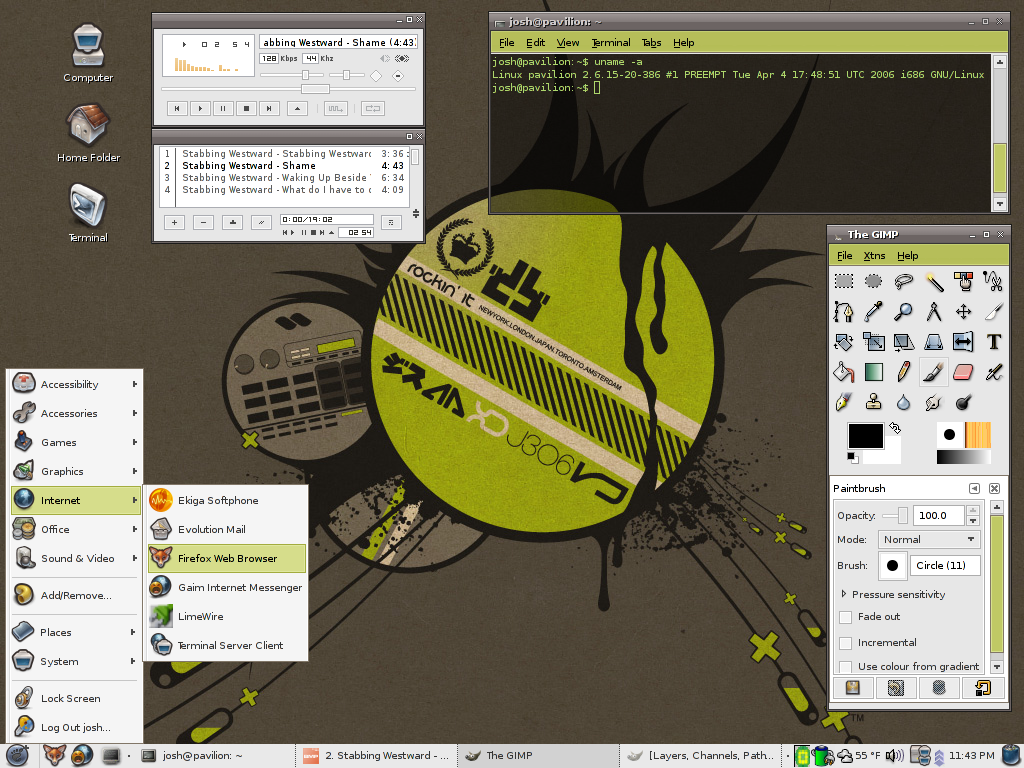
Task: Open the Accessibility submenu
Action: click(76, 384)
